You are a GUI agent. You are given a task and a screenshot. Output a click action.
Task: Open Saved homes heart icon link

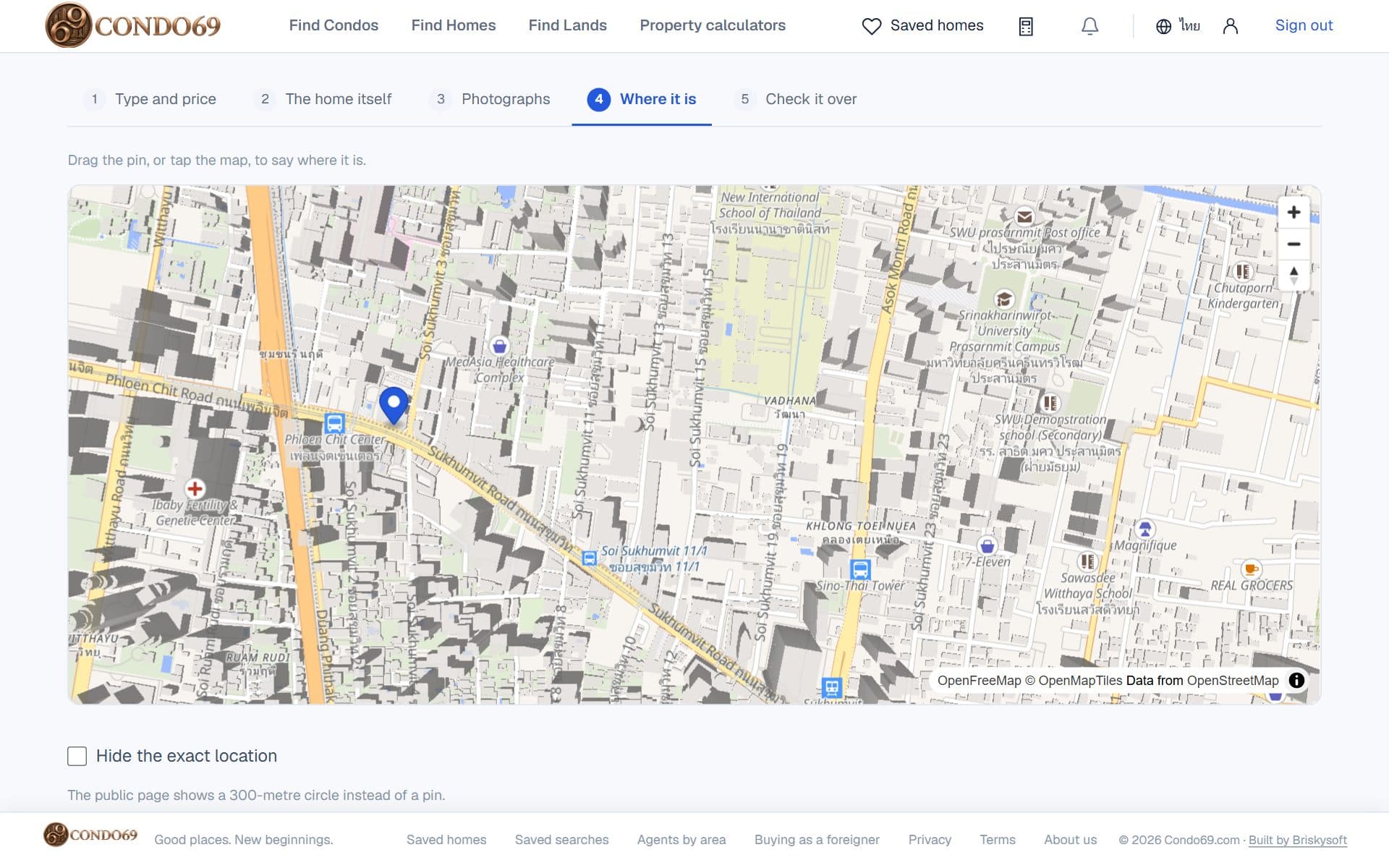(922, 25)
